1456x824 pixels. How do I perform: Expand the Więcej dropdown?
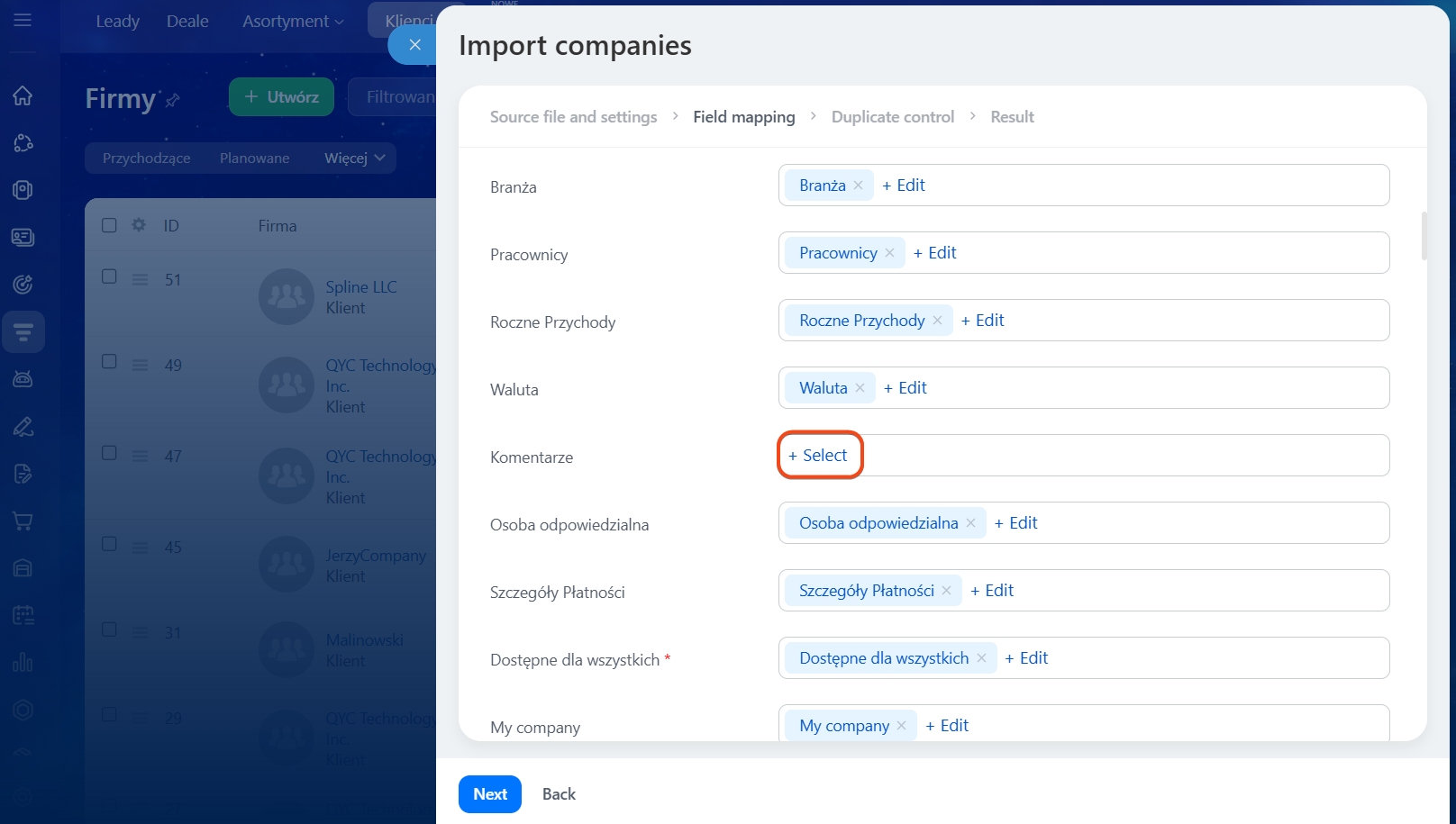tap(354, 158)
